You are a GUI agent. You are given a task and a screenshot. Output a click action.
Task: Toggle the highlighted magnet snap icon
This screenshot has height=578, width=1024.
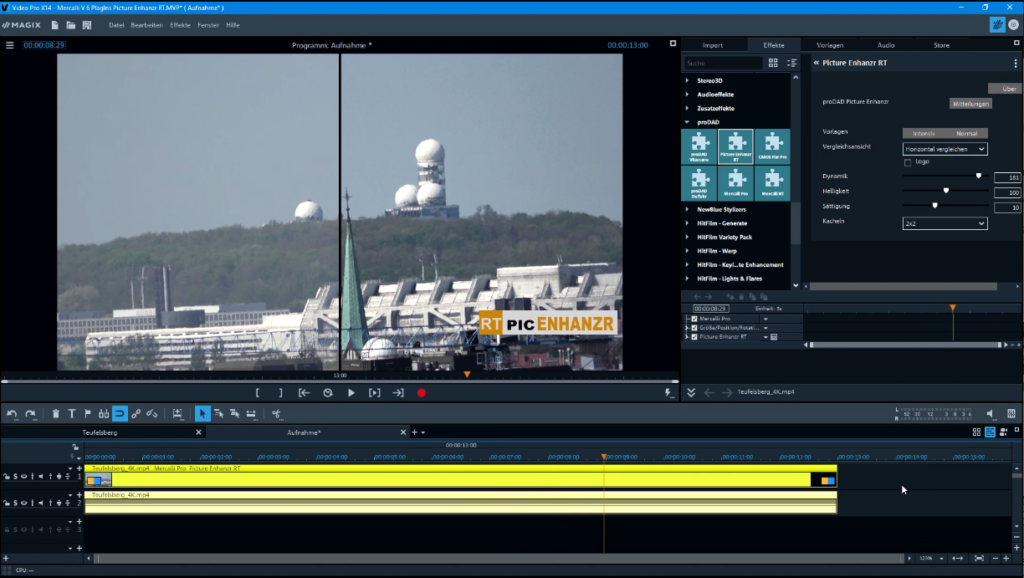[120, 413]
